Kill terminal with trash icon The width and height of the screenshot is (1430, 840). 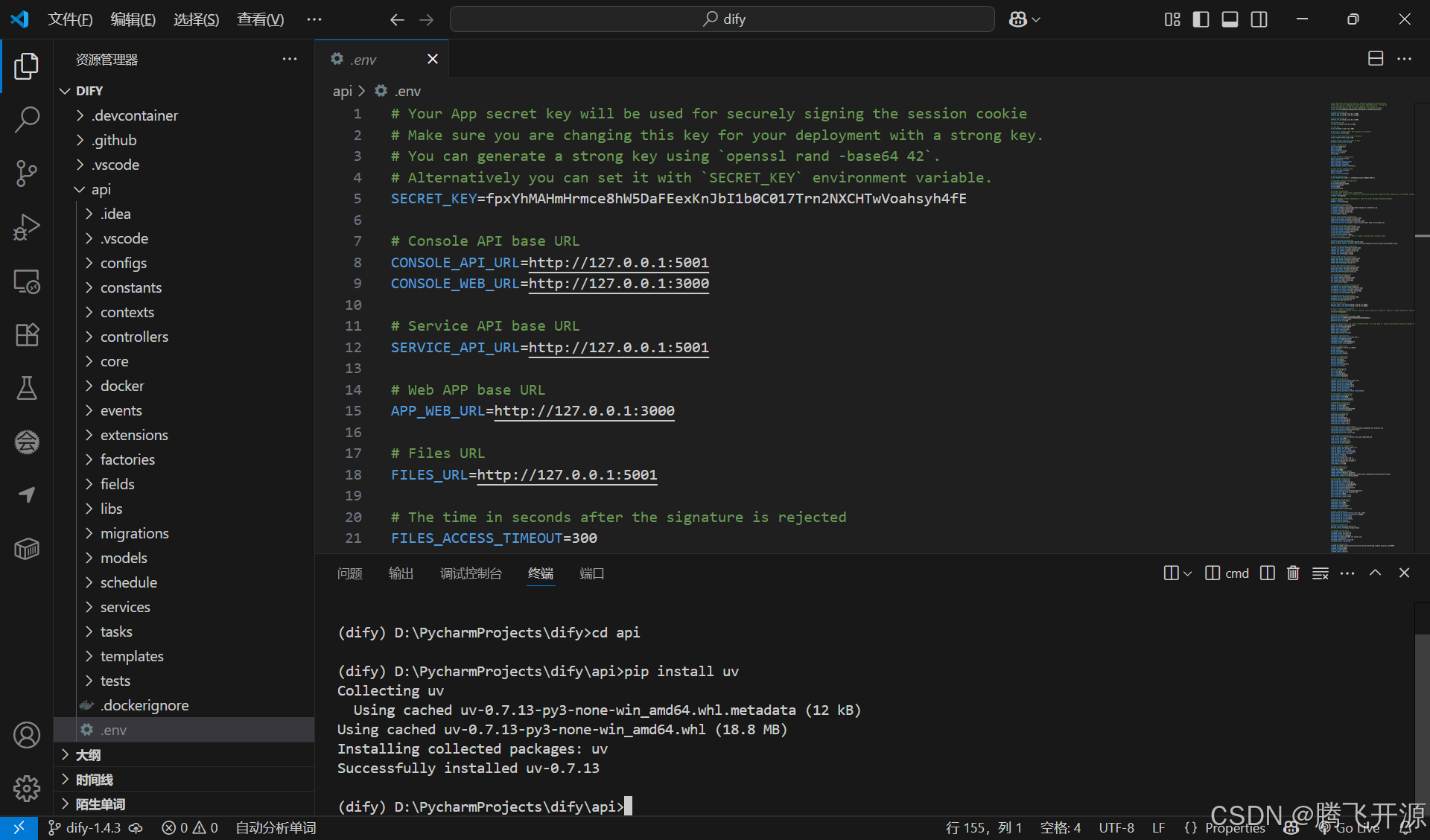[1293, 573]
